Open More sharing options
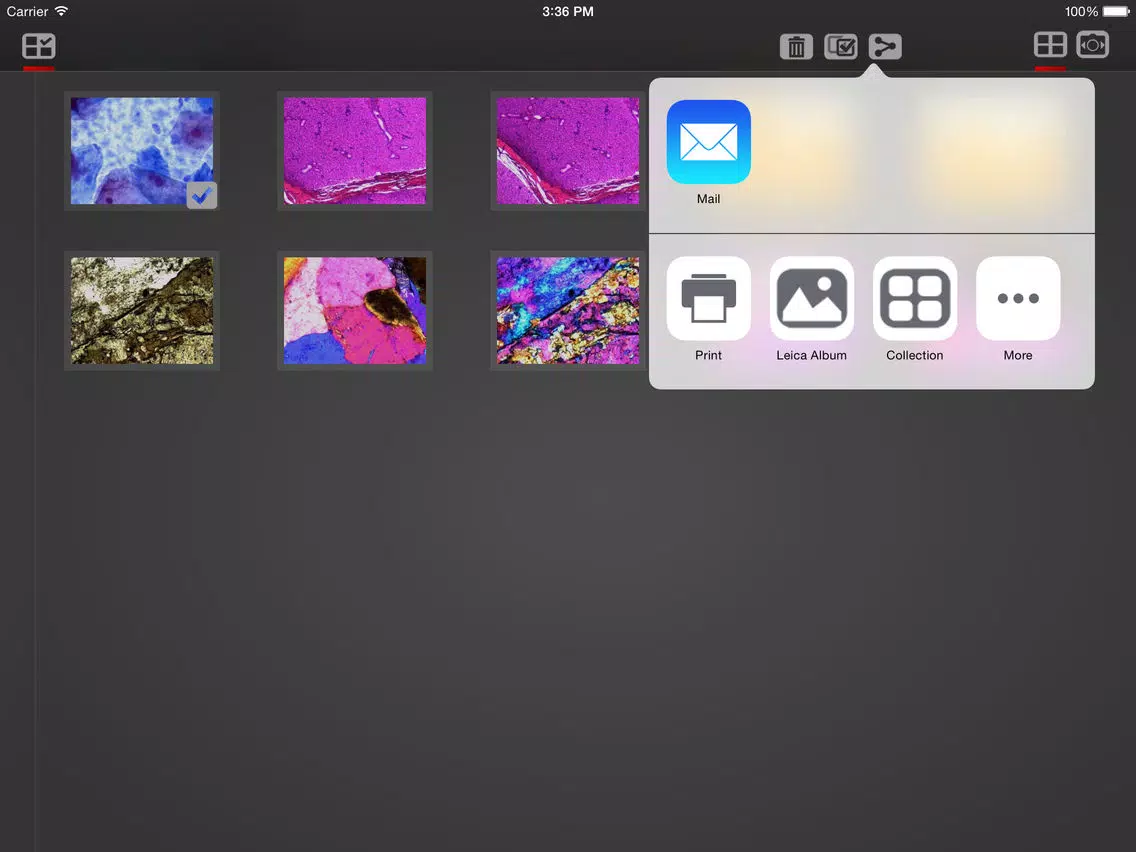 (1018, 298)
